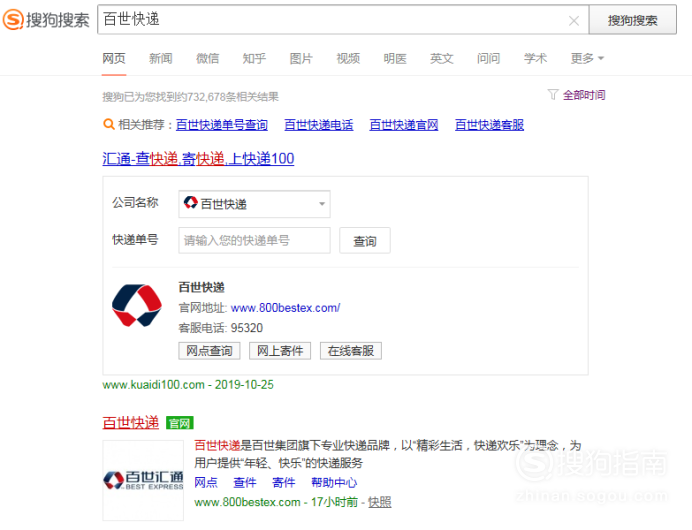The width and height of the screenshot is (692, 530).
Task: Open the 百世快递电话 suggestion link
Action: point(319,125)
